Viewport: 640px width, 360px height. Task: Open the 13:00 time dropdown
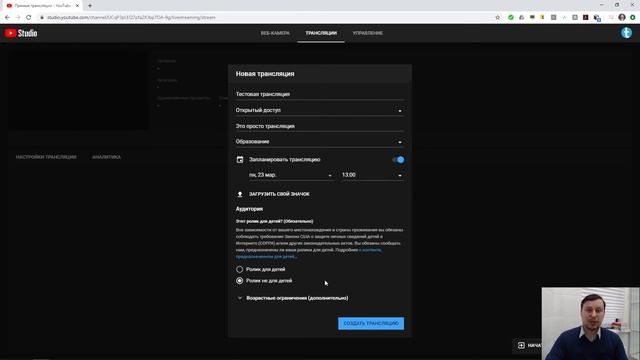click(373, 175)
